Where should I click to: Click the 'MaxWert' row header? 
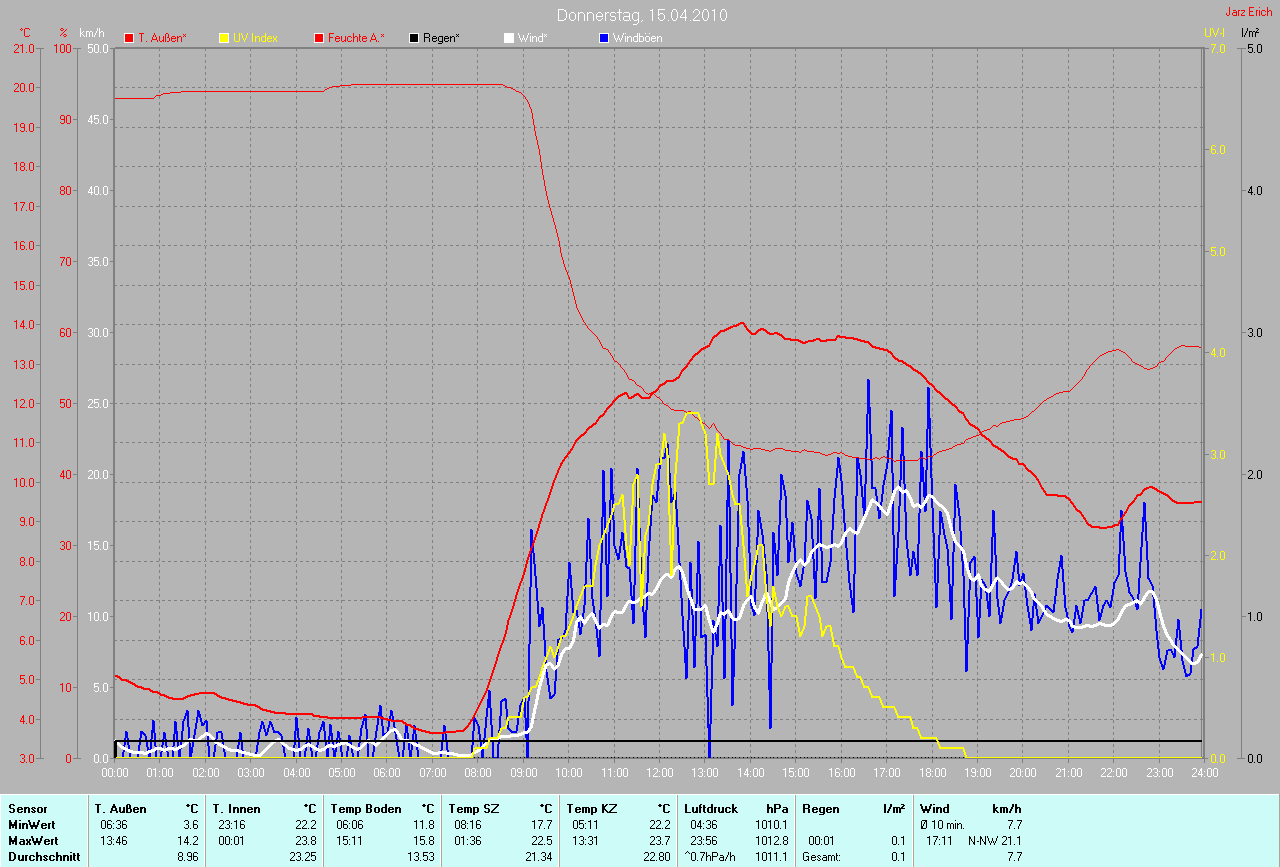[x=33, y=840]
